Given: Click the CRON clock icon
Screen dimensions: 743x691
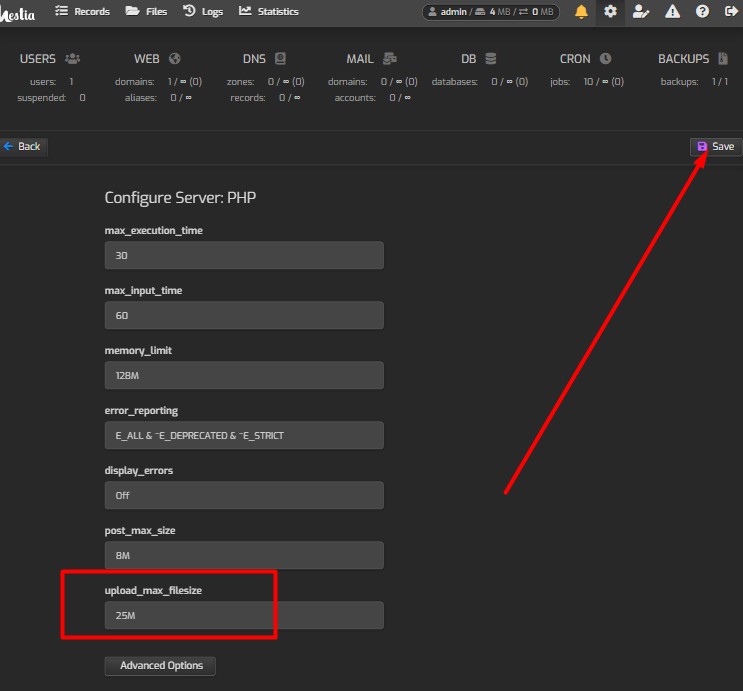Looking at the screenshot, I should pos(605,59).
